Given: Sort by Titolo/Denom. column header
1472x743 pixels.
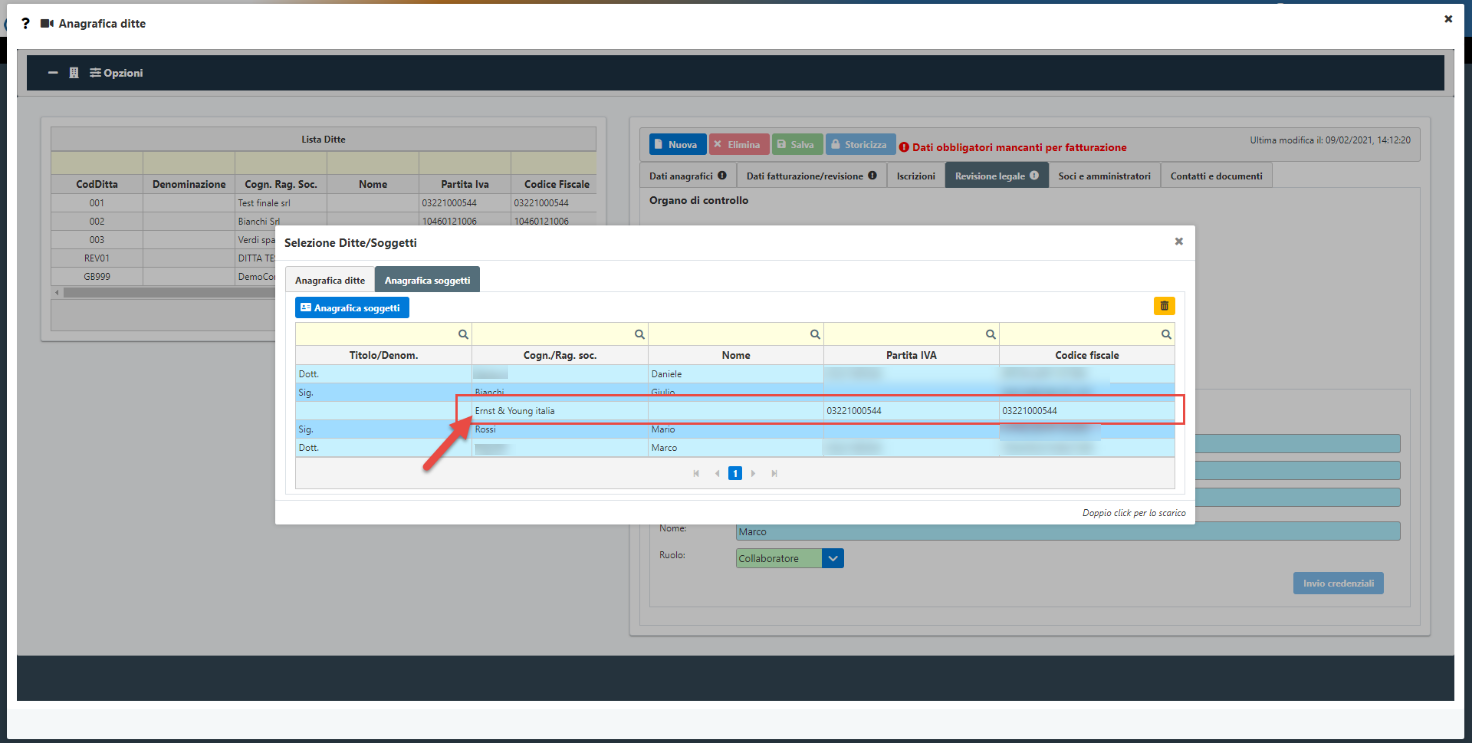Looking at the screenshot, I should 383,355.
